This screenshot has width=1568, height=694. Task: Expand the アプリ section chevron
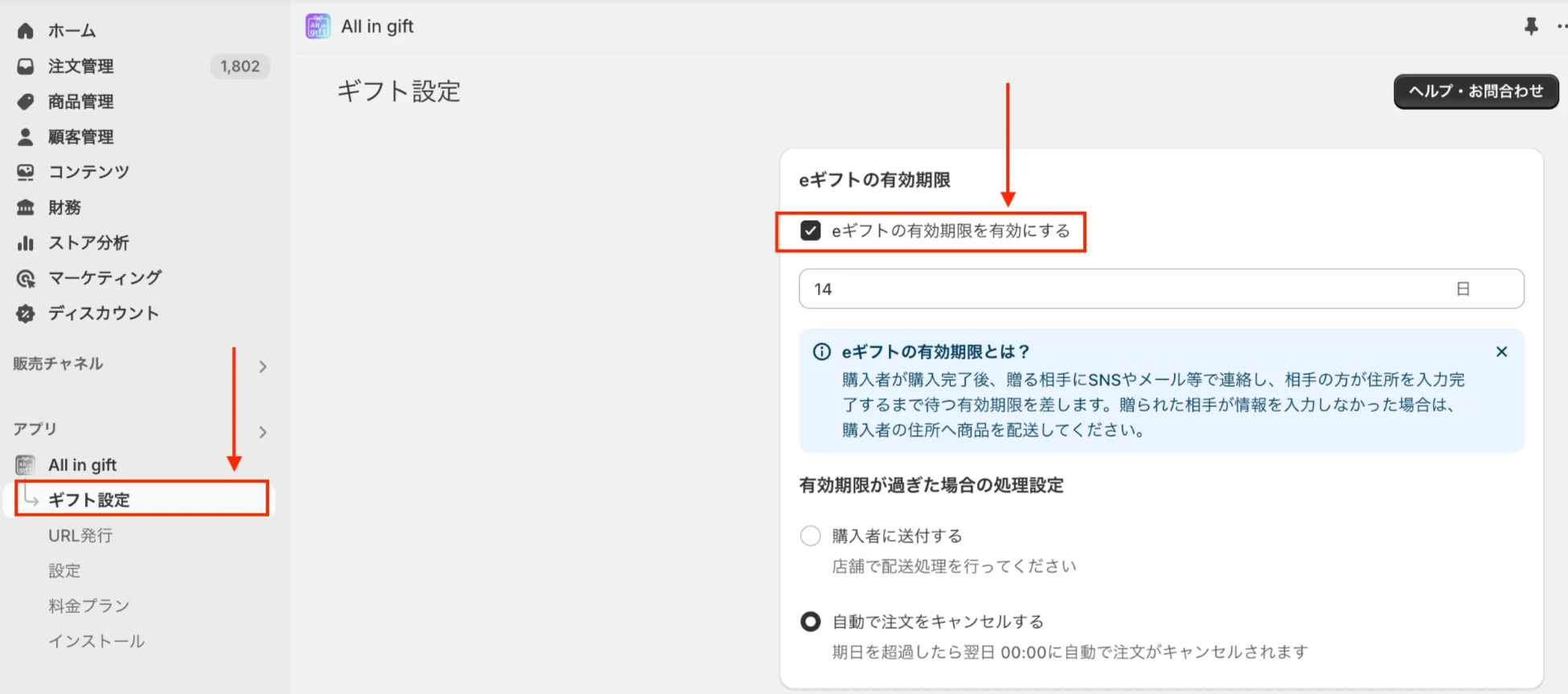click(x=263, y=432)
